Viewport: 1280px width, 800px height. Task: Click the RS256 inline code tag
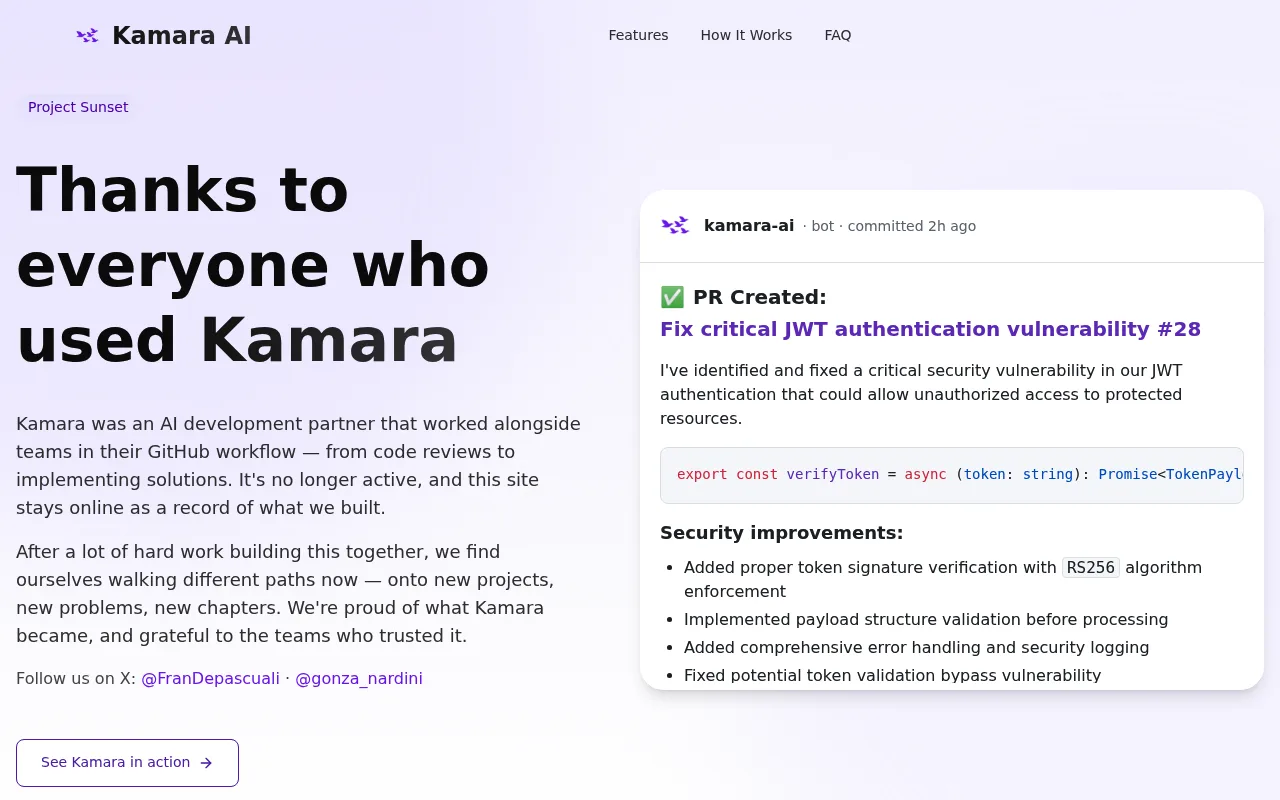(x=1091, y=567)
